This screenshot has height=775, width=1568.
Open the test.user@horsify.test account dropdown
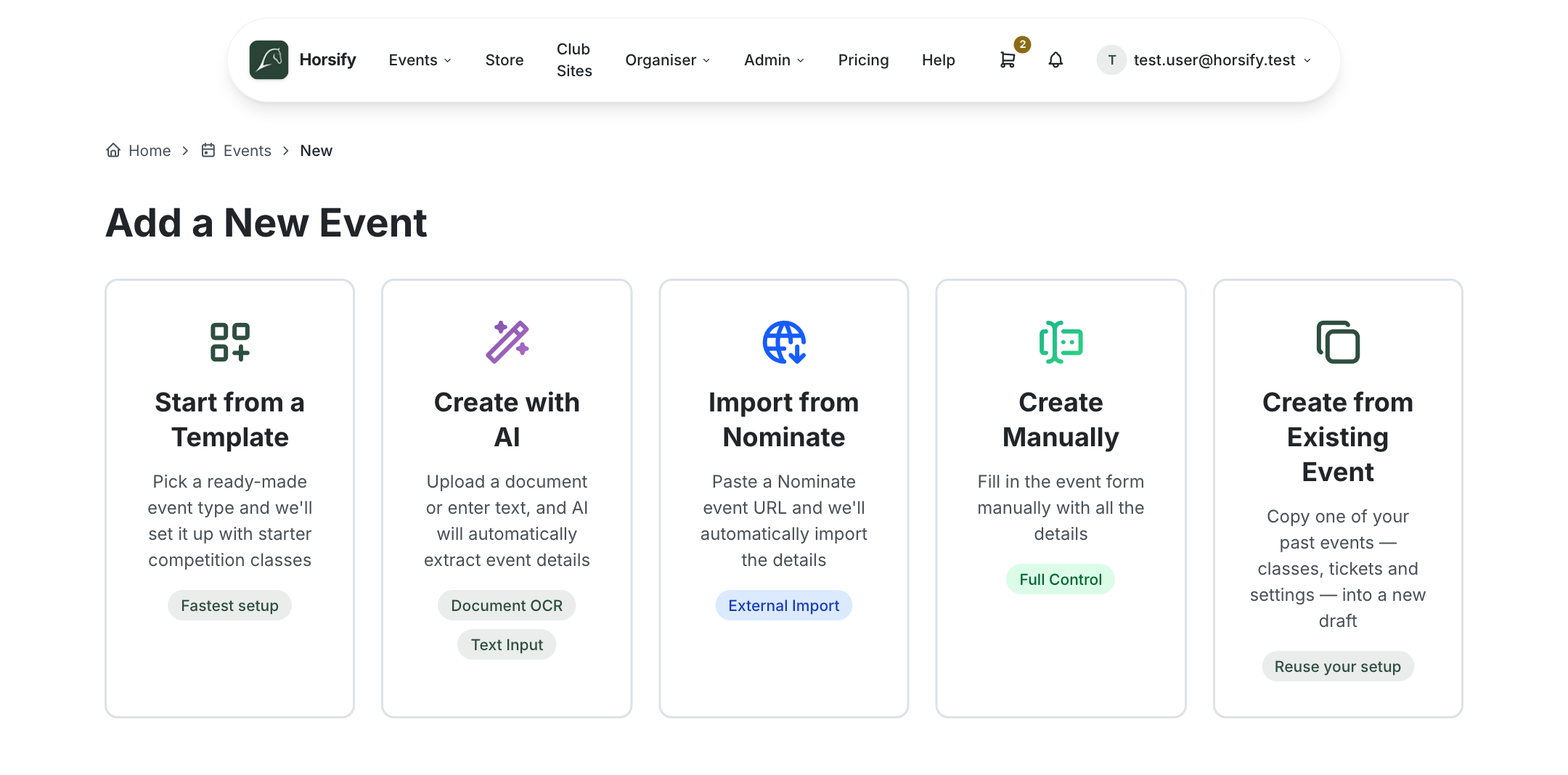(1205, 60)
